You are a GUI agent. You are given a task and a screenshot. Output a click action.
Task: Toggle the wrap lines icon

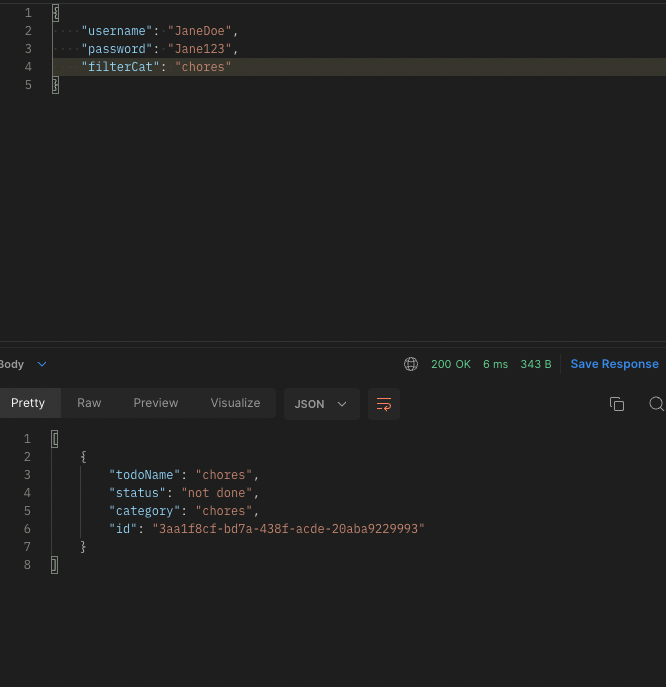pyautogui.click(x=384, y=404)
